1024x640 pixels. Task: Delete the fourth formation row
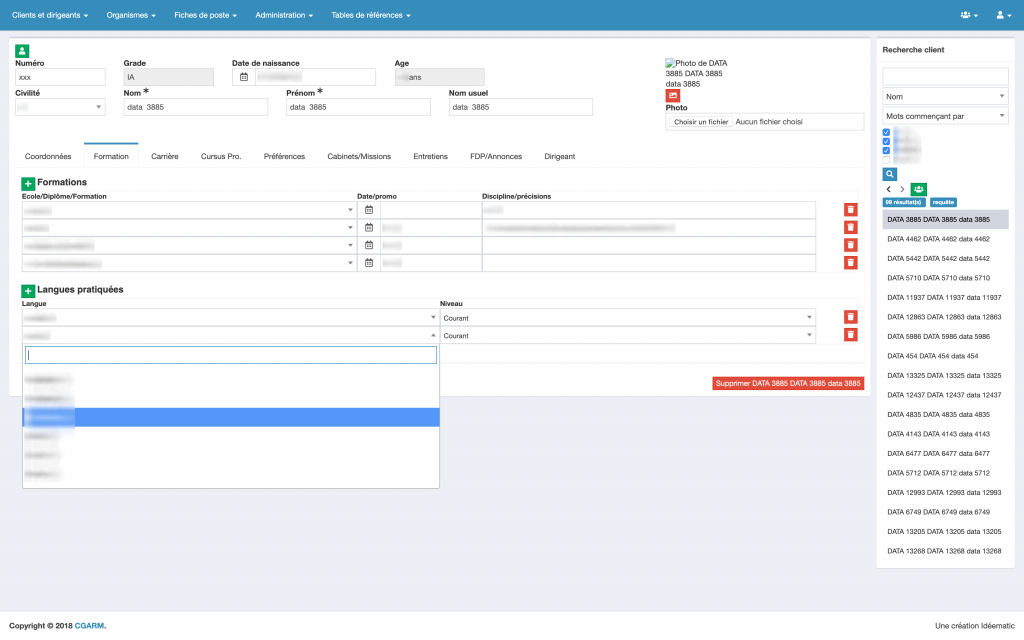pos(850,263)
